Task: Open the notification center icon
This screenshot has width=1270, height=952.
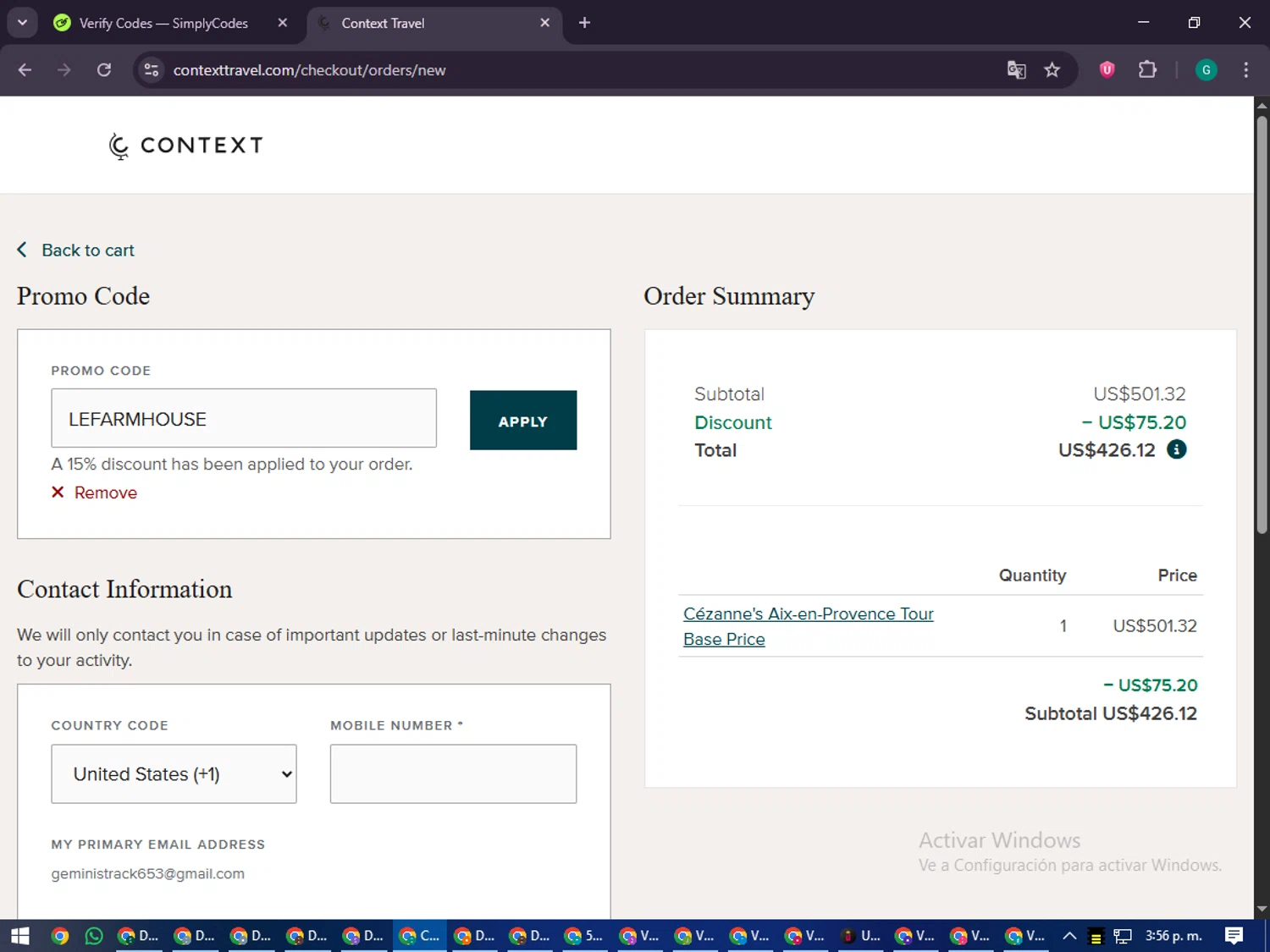Action: click(x=1234, y=935)
